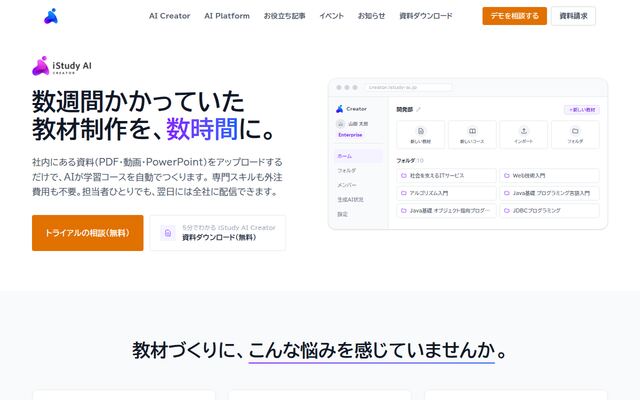Click the フォルダ folder icon tile
The width and height of the screenshot is (640, 400).
pos(575,135)
